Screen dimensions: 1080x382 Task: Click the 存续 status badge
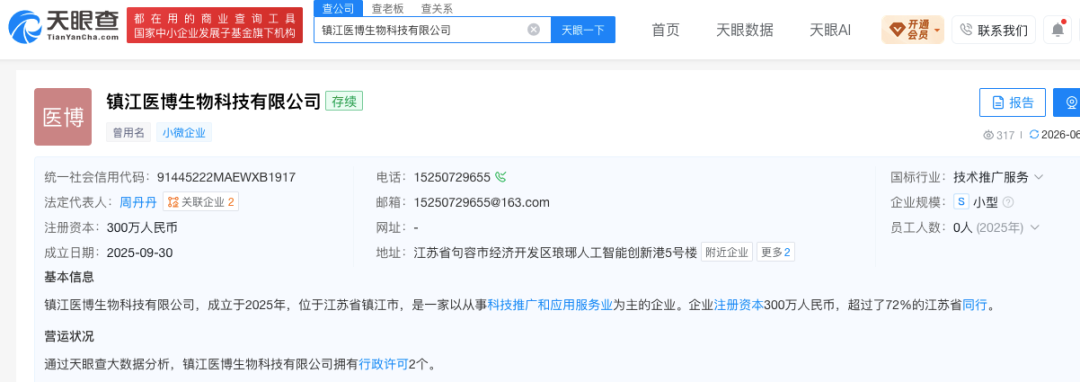click(x=344, y=101)
